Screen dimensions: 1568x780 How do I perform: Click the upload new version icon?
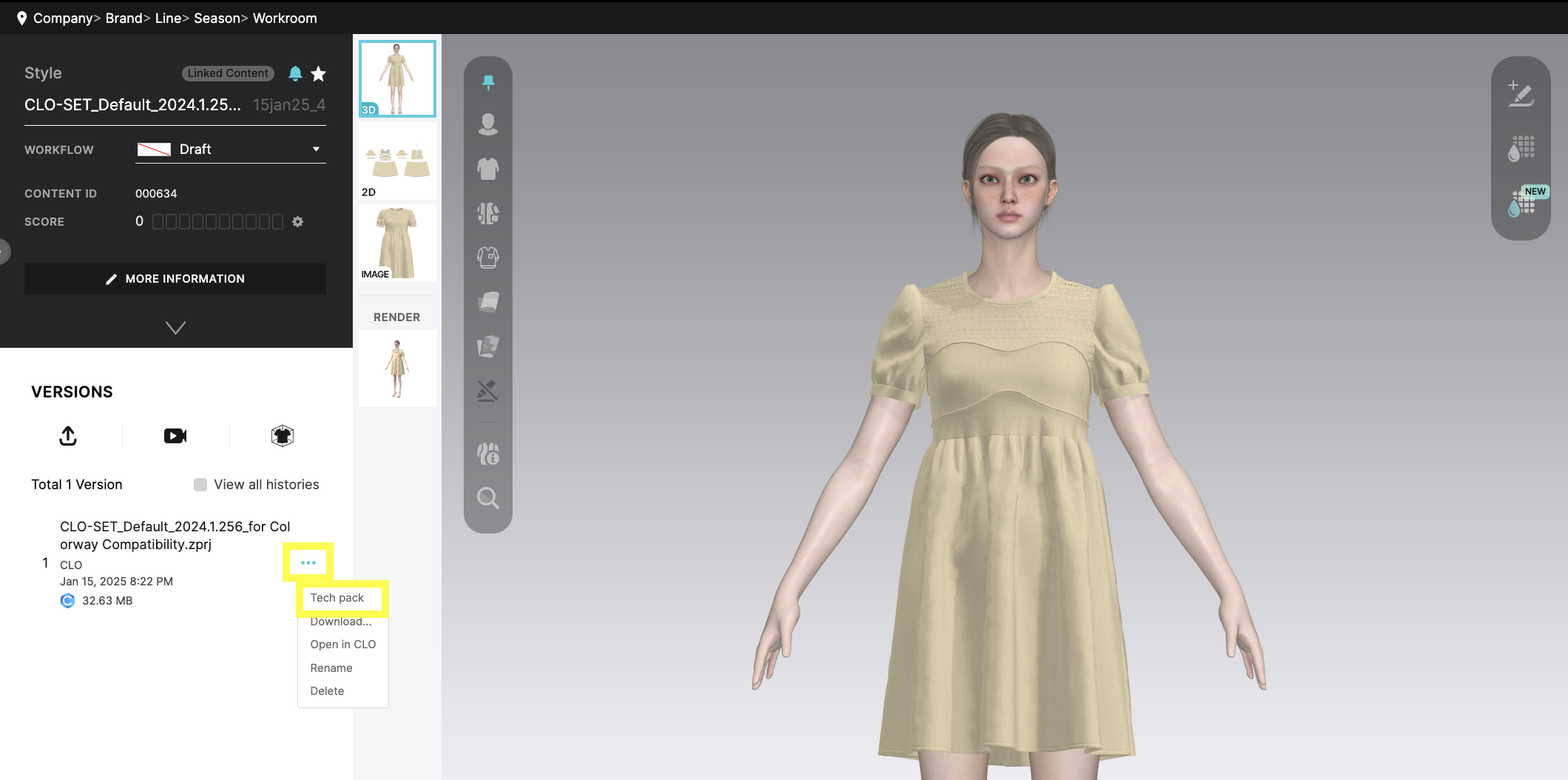coord(68,436)
